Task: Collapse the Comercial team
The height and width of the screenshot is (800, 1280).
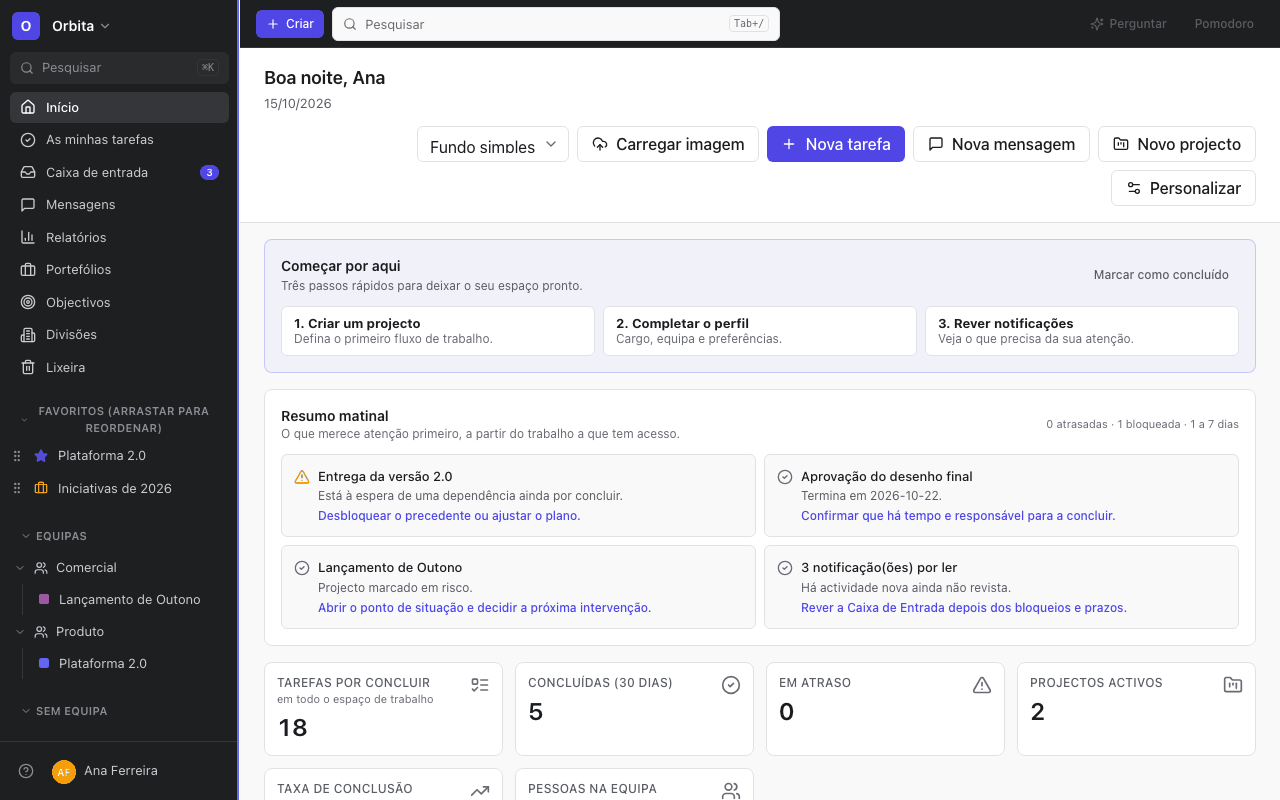Action: click(20, 568)
